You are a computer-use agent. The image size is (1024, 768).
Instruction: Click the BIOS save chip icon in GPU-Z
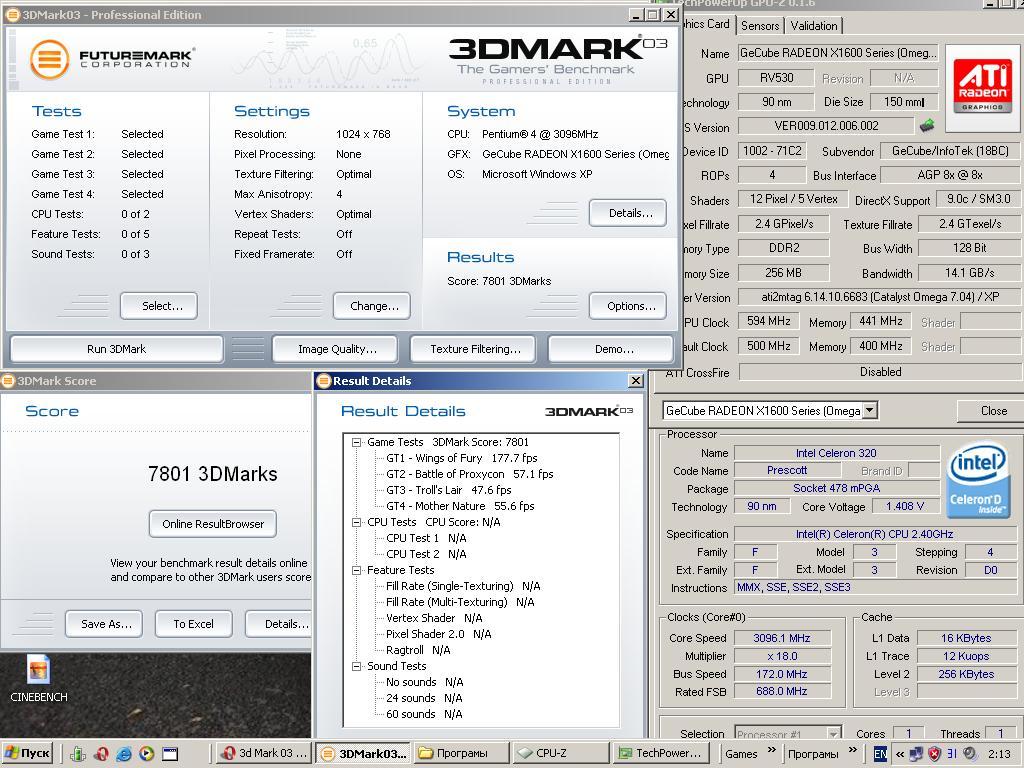pyautogui.click(x=927, y=125)
